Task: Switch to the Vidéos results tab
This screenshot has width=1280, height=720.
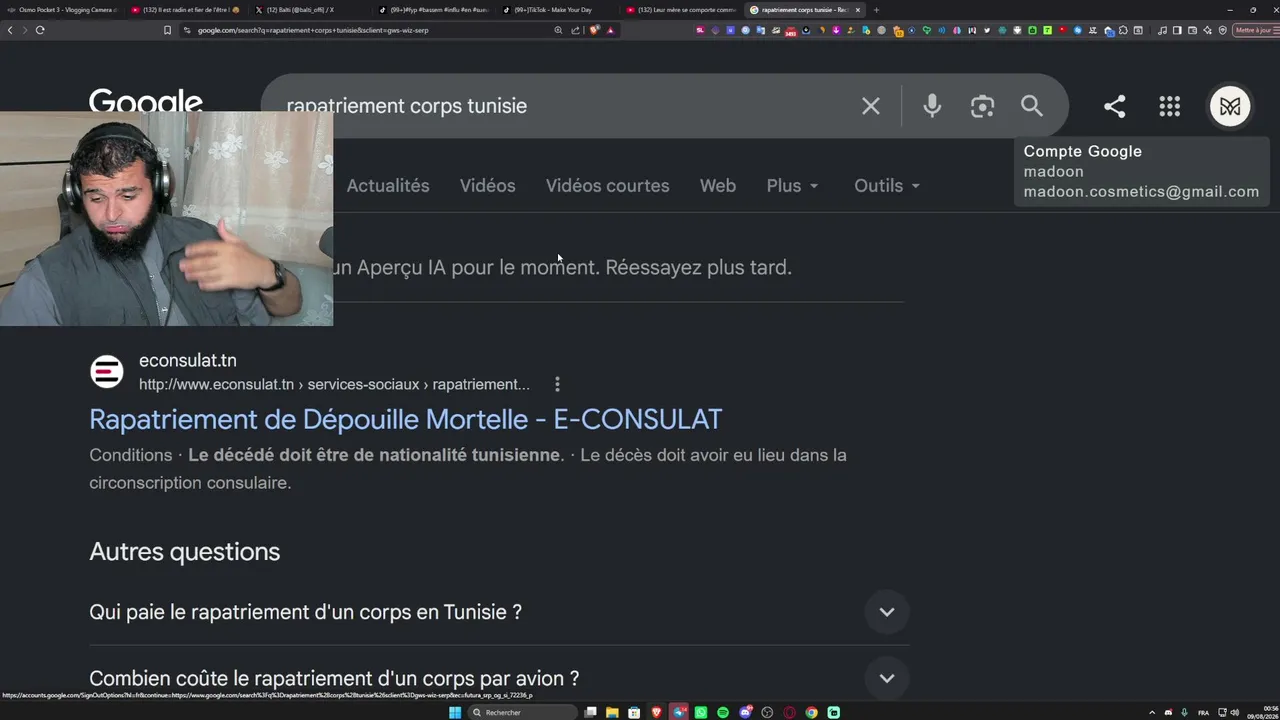Action: 487,186
